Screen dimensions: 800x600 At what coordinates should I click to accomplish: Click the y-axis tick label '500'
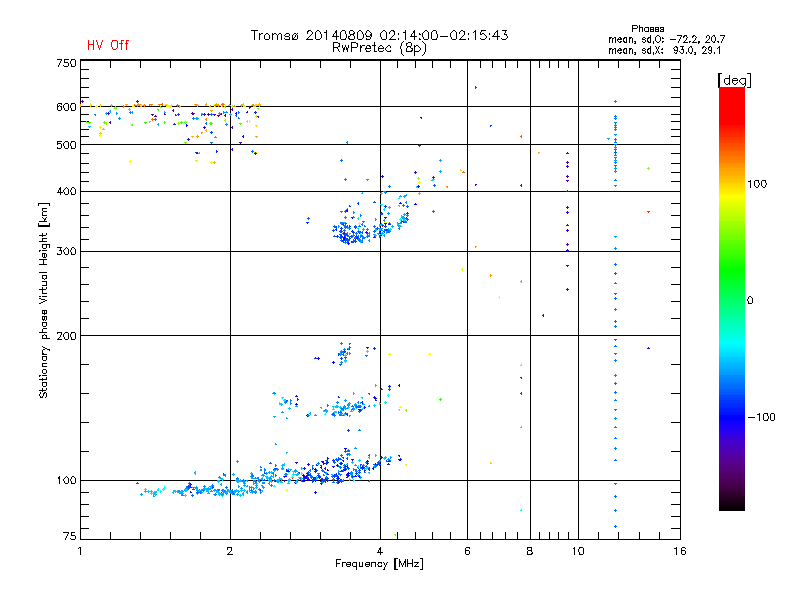(66, 145)
